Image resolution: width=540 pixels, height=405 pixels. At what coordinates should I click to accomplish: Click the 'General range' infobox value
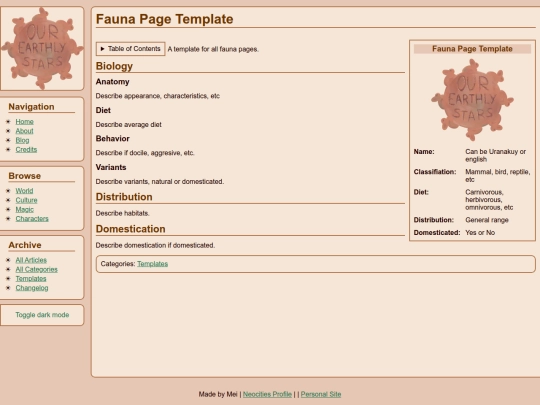pos(487,220)
